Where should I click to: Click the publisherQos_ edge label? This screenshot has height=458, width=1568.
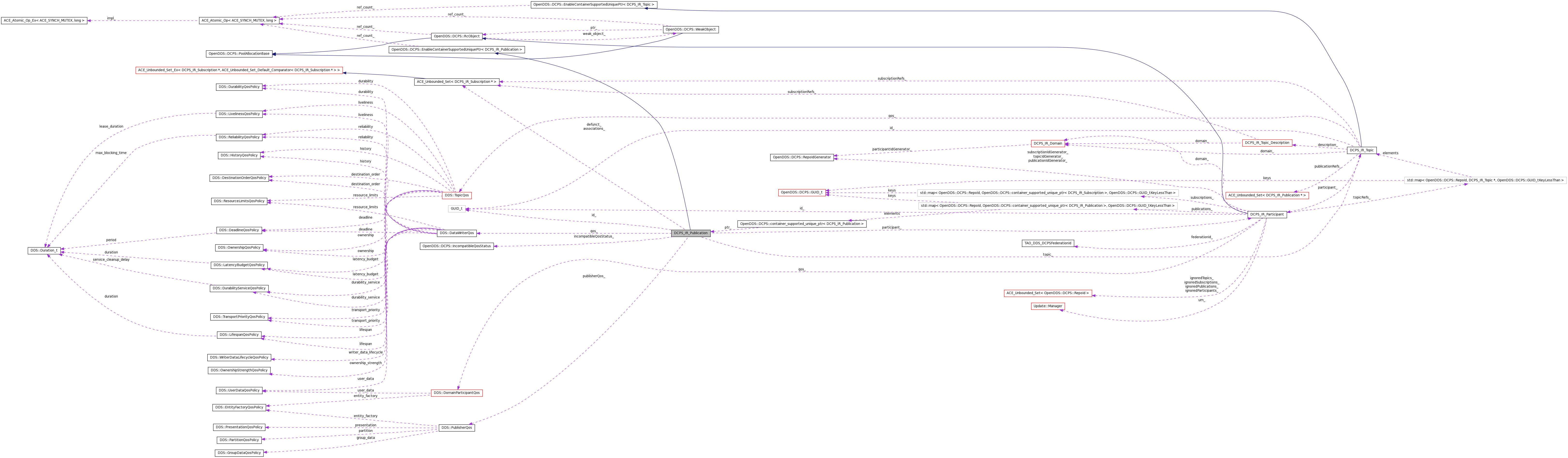point(594,276)
